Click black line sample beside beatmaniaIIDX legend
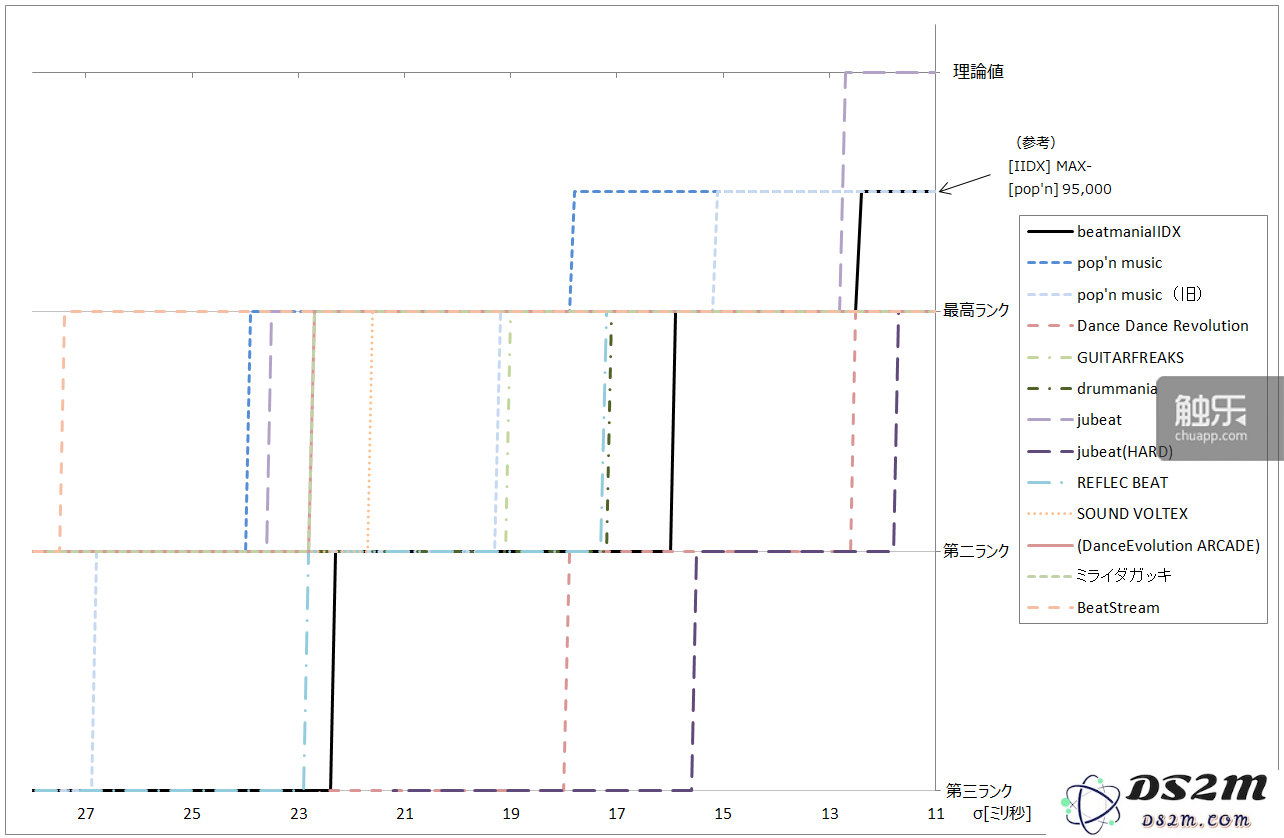 [1048, 232]
